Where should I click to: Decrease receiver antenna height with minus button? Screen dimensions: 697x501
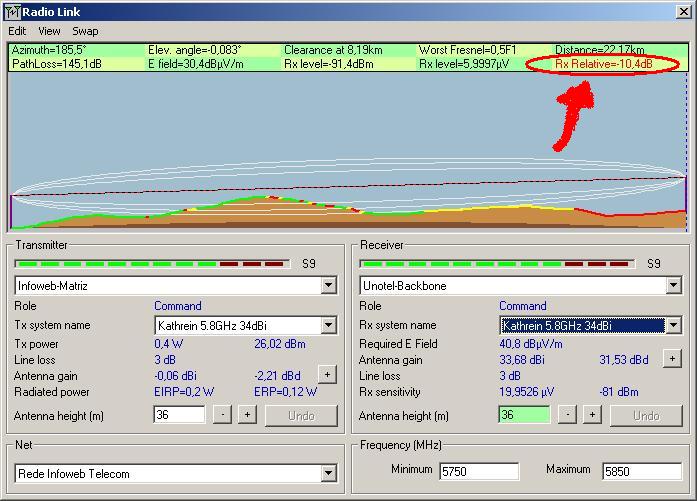567,415
